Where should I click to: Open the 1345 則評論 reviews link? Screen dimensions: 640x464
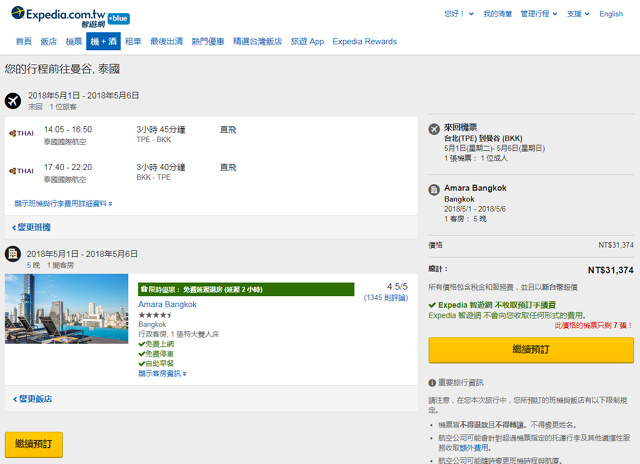pyautogui.click(x=386, y=297)
